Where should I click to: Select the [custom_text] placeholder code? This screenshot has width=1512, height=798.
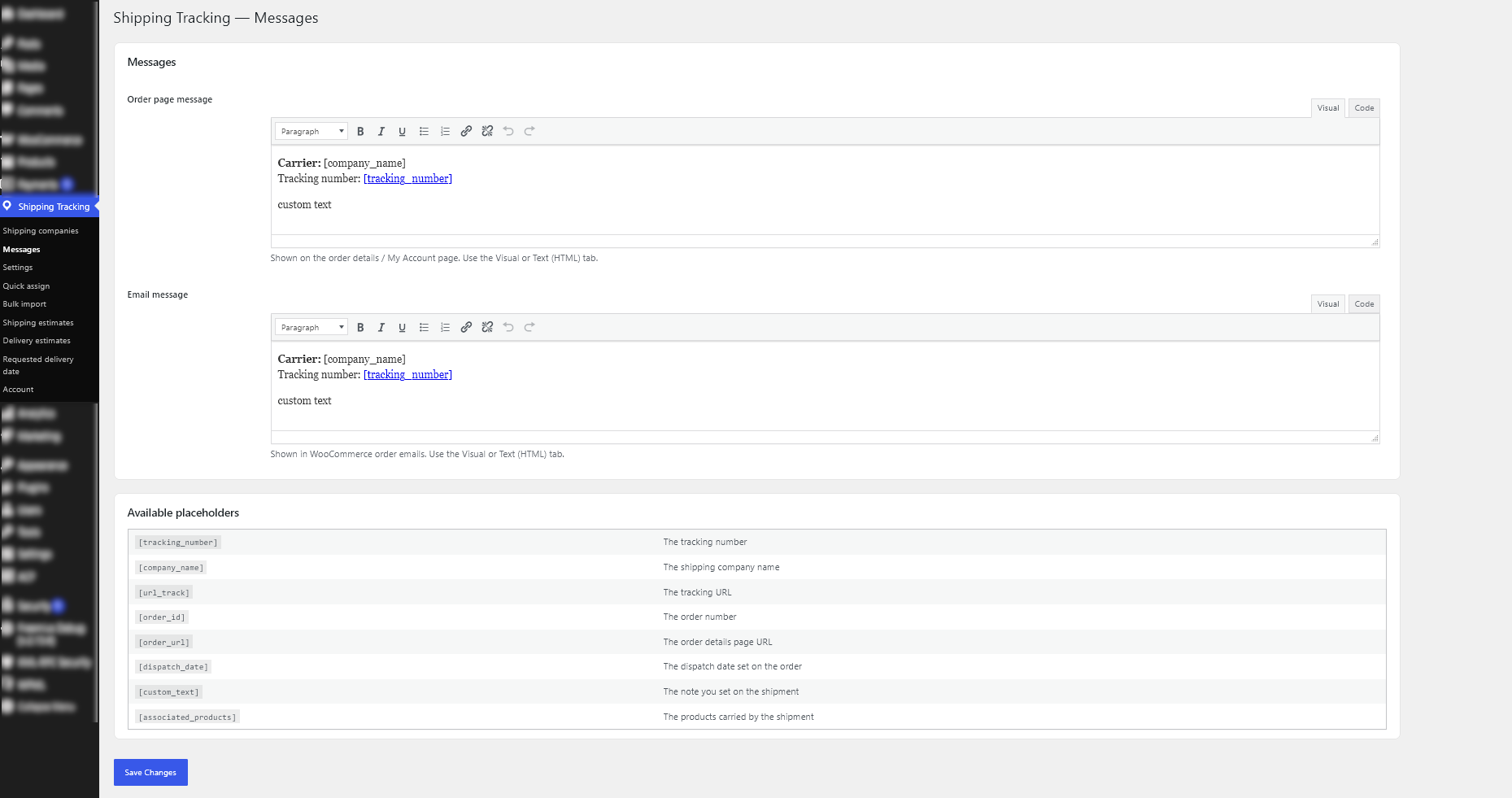[168, 692]
